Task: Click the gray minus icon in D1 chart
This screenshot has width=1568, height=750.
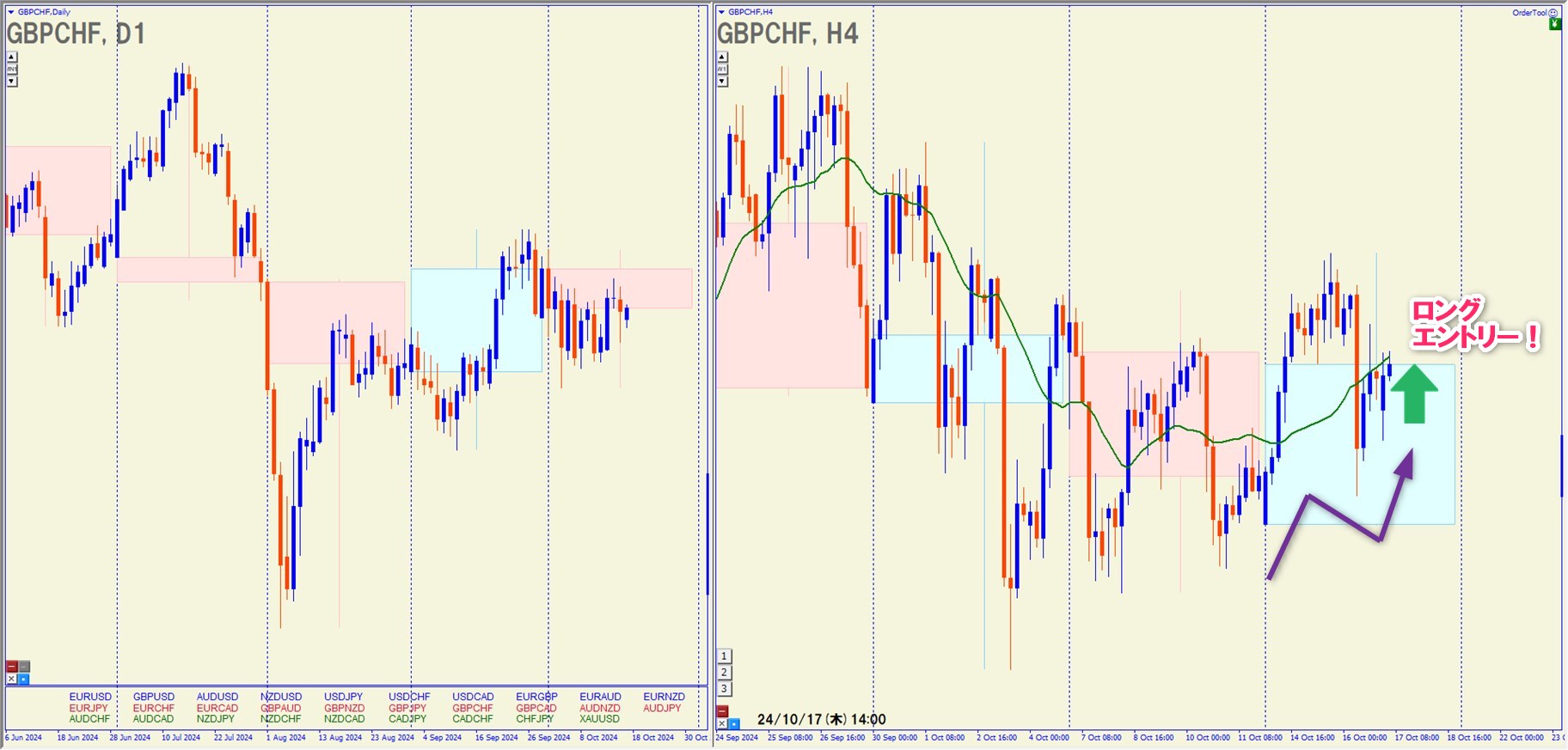Action: pos(24,667)
